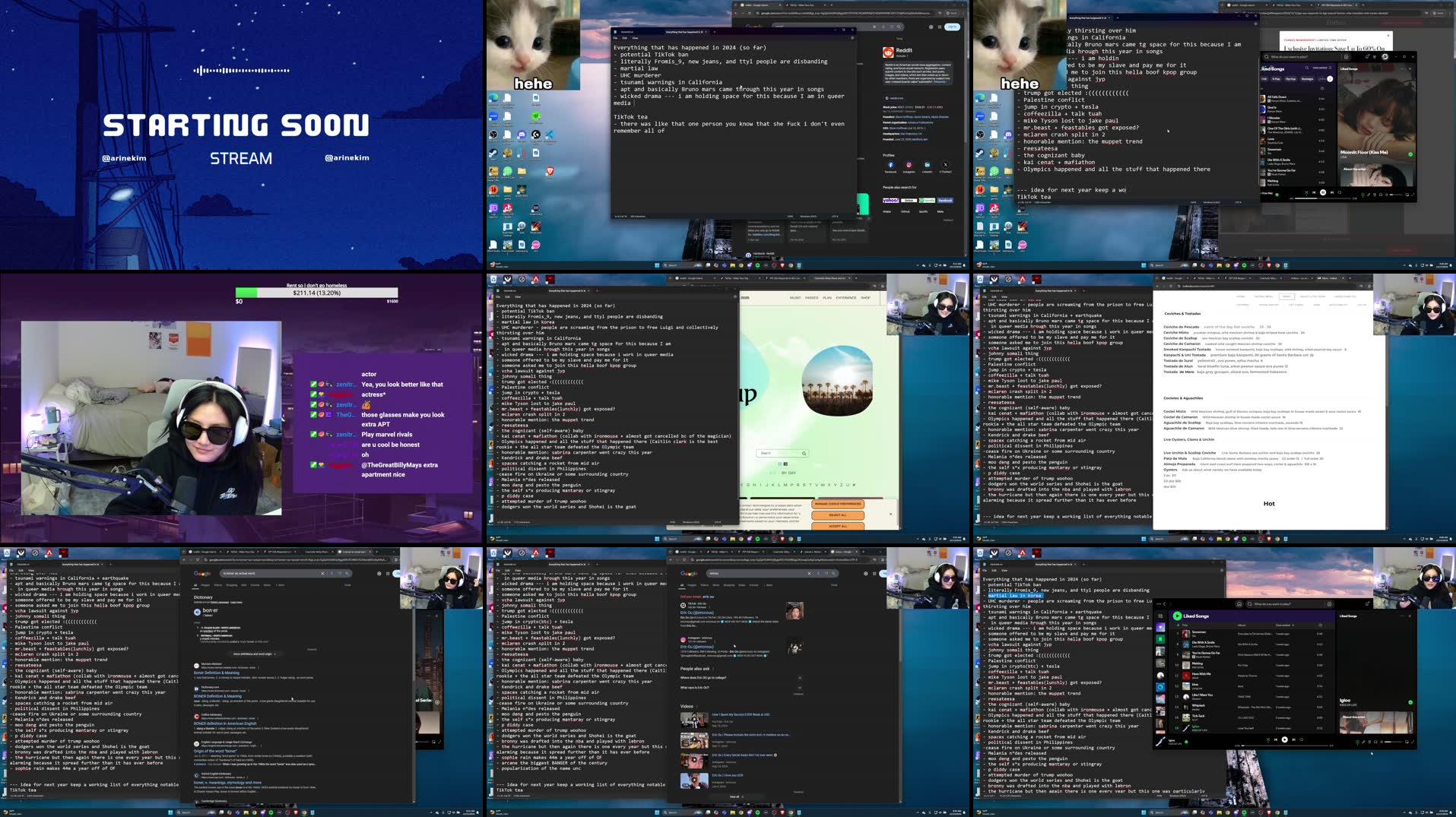Open Notepad settings gear beside the Reddit results
Image resolution: width=1456 pixels, height=817 pixels.
(852, 38)
